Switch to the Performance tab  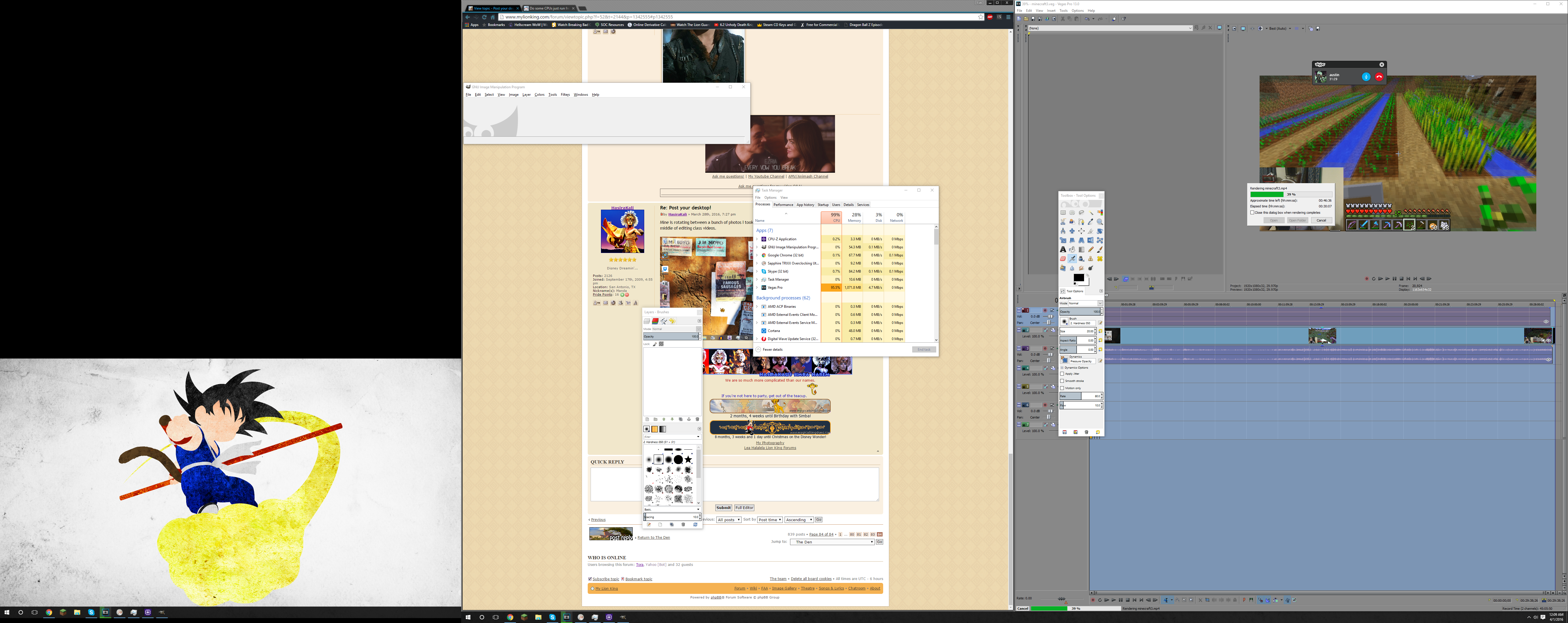[x=783, y=204]
